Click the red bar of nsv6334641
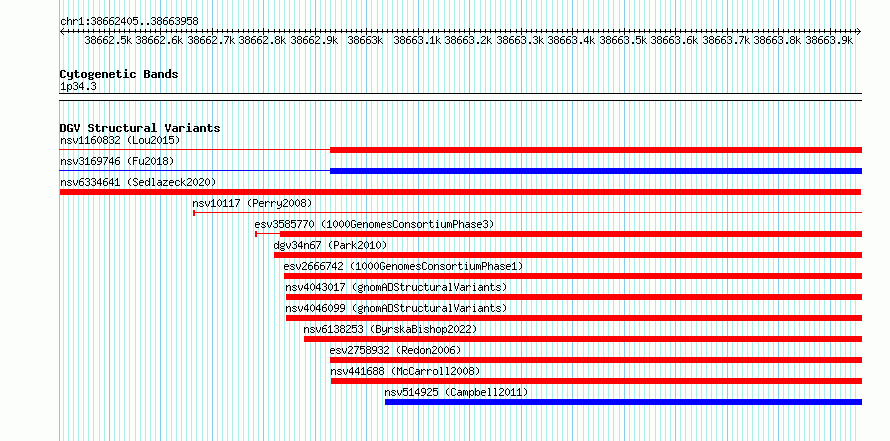890x441 pixels. click(x=460, y=192)
